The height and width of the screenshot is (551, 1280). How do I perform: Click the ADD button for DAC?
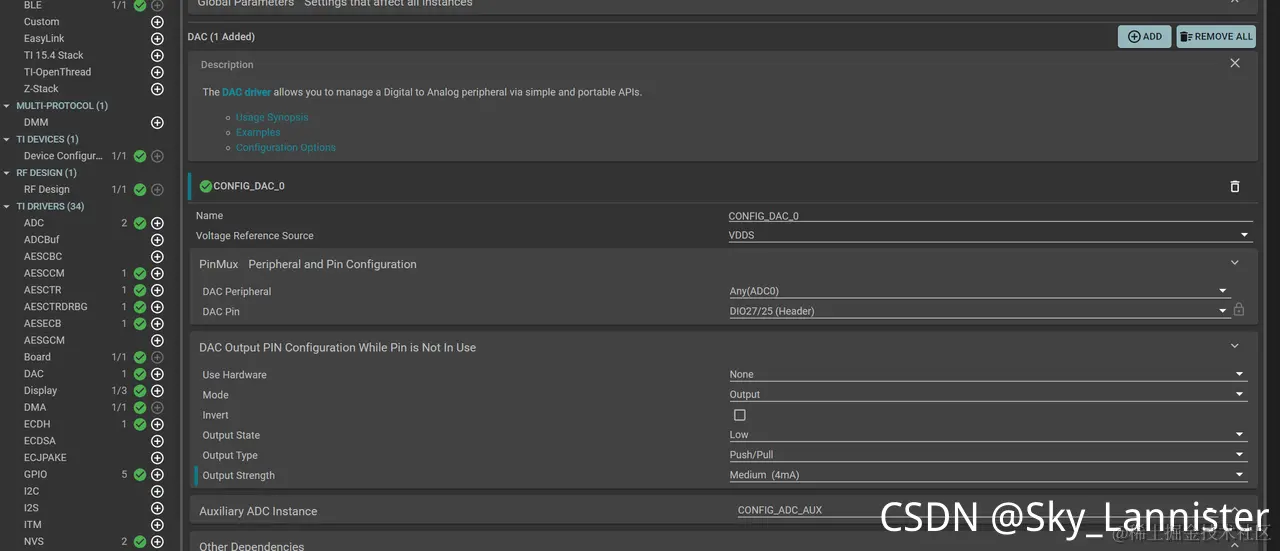[x=1145, y=36]
